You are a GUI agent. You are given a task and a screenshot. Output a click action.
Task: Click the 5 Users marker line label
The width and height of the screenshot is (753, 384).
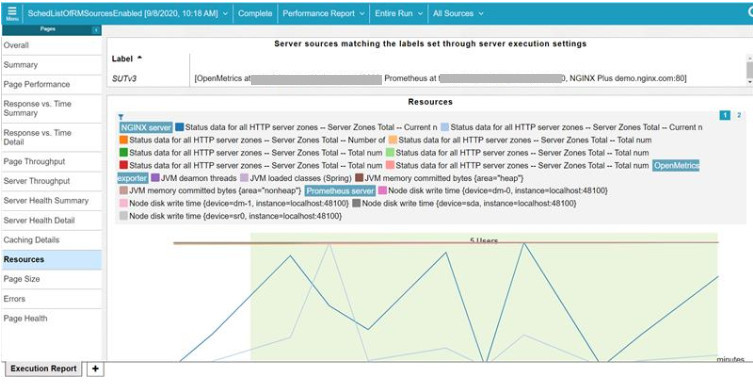(484, 240)
